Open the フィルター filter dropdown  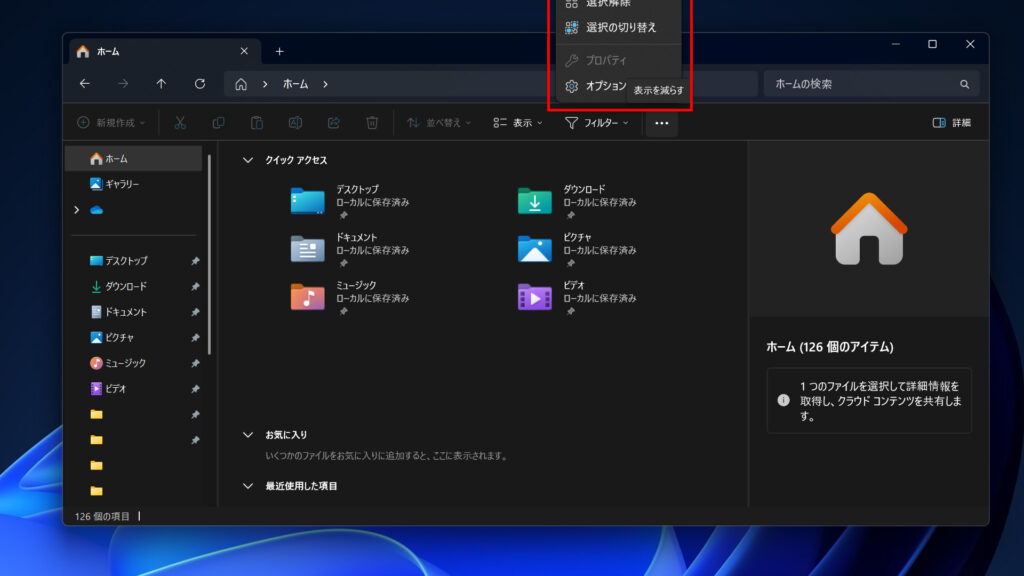597,123
